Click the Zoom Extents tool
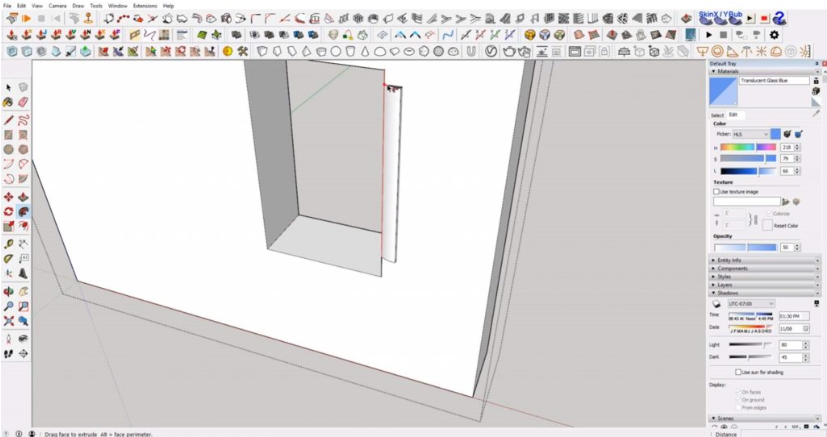Image resolution: width=827 pixels, height=437 pixels. point(8,321)
